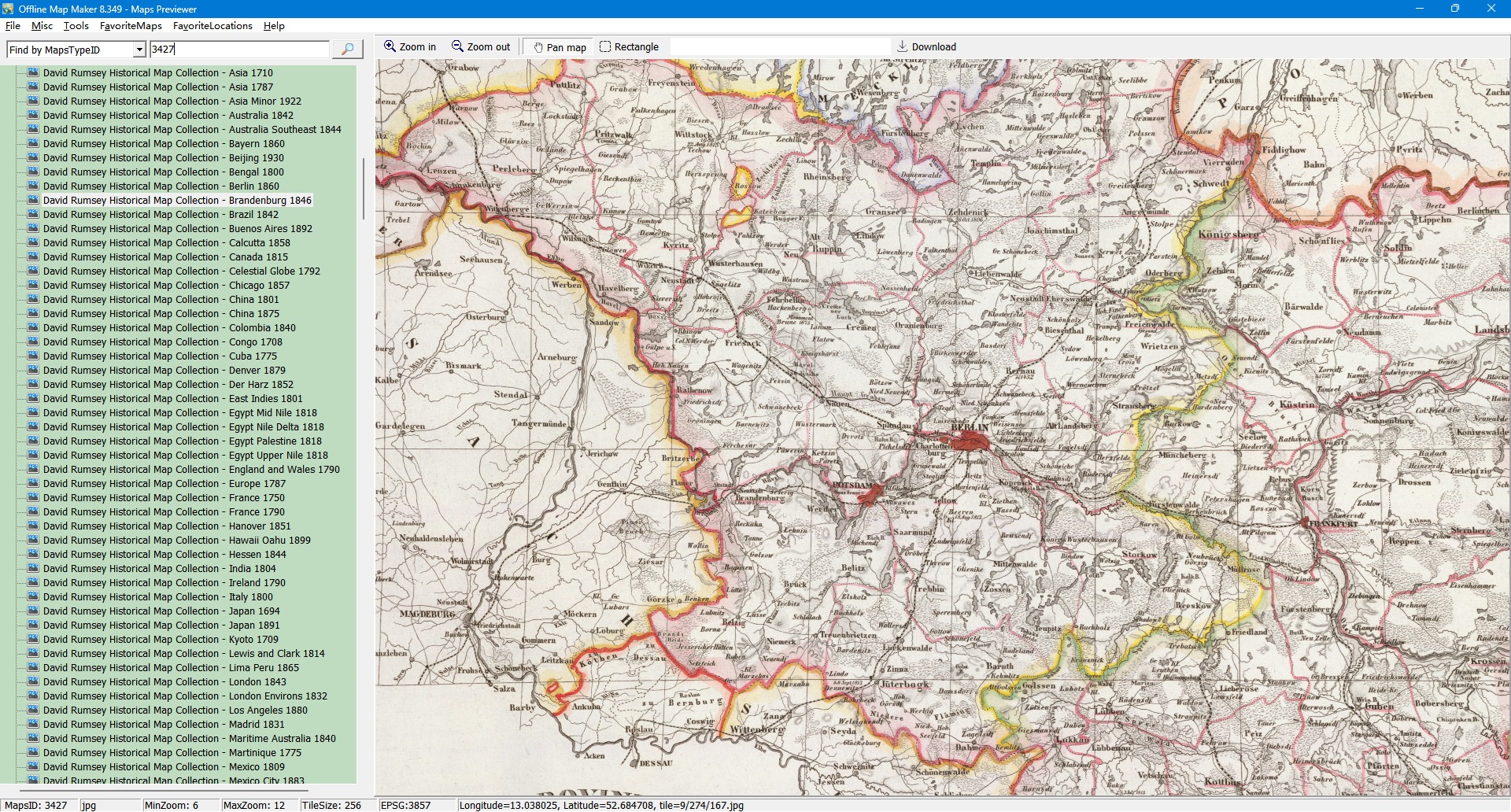Click the map ID search input field
The height and width of the screenshot is (812, 1511).
pos(239,50)
